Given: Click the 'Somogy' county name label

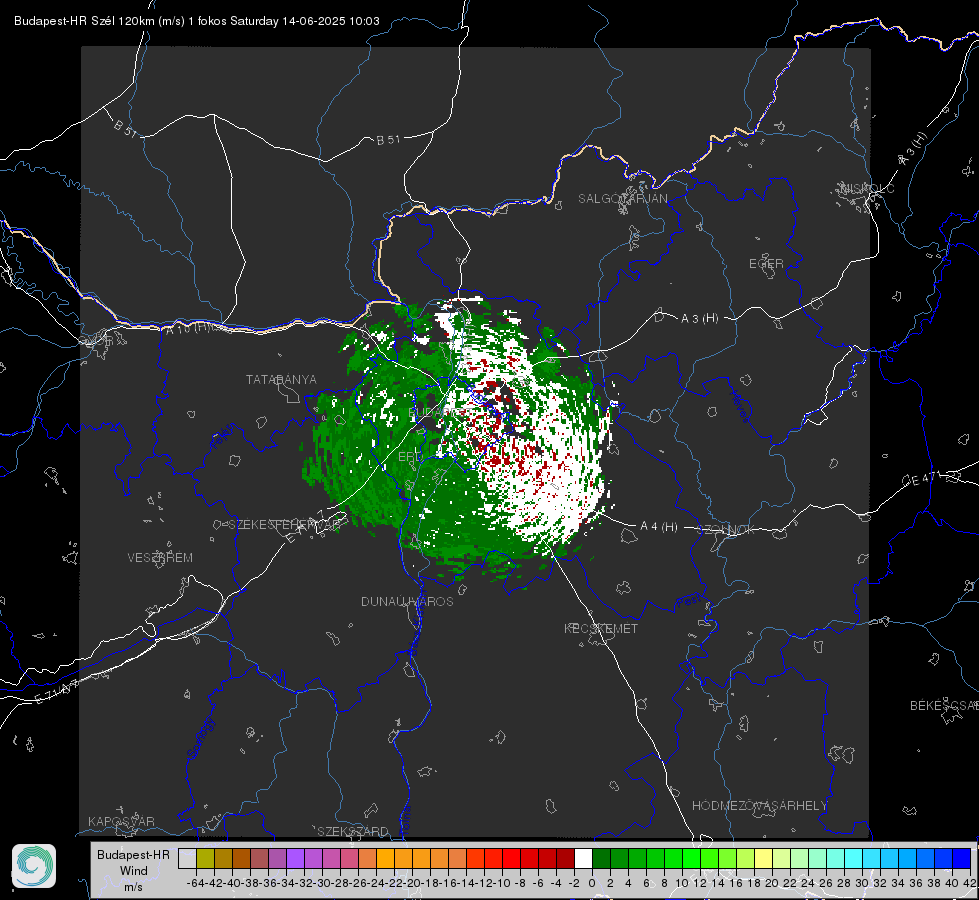Looking at the screenshot, I should click(201, 738).
